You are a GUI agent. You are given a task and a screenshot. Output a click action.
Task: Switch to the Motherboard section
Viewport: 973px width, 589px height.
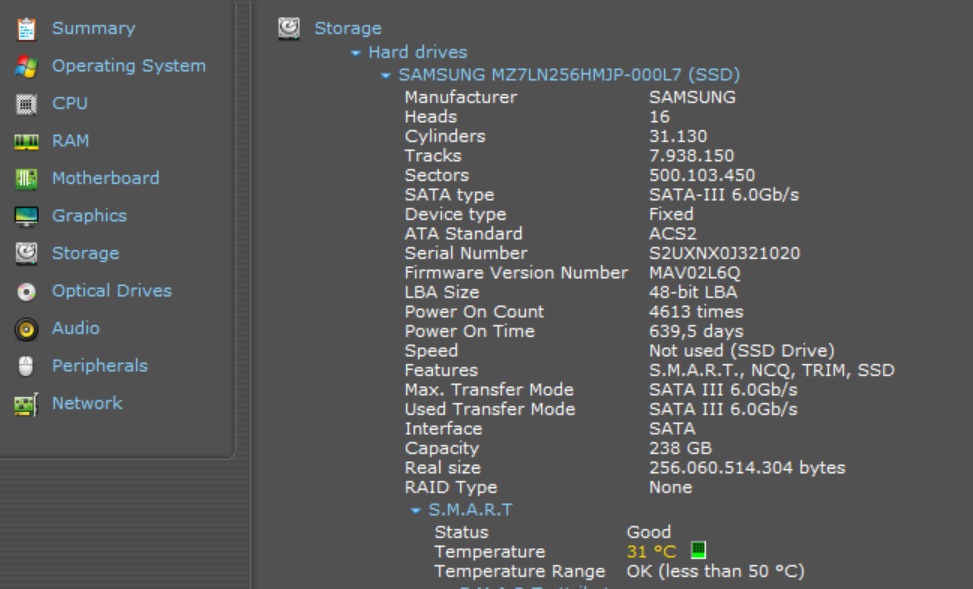(105, 178)
